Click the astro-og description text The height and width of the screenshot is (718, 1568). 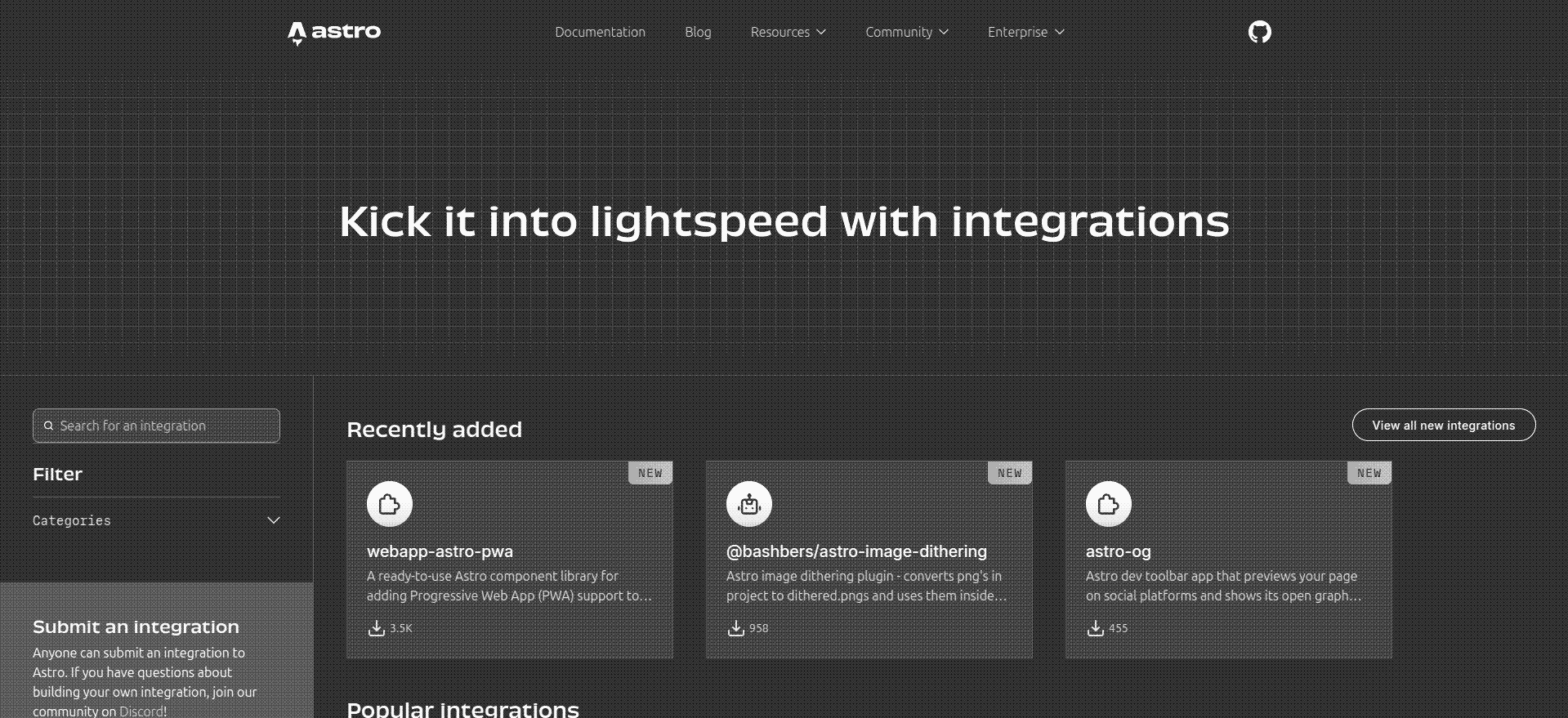click(x=1224, y=586)
